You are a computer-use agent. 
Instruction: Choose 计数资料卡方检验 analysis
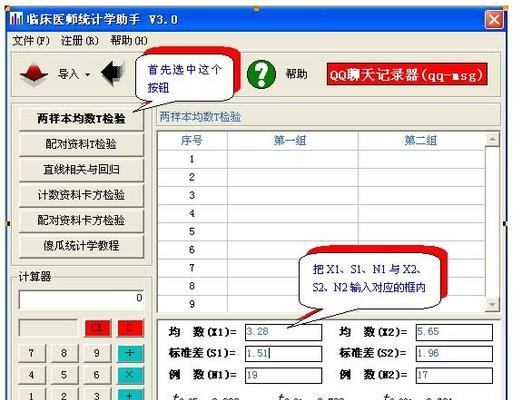pos(81,195)
